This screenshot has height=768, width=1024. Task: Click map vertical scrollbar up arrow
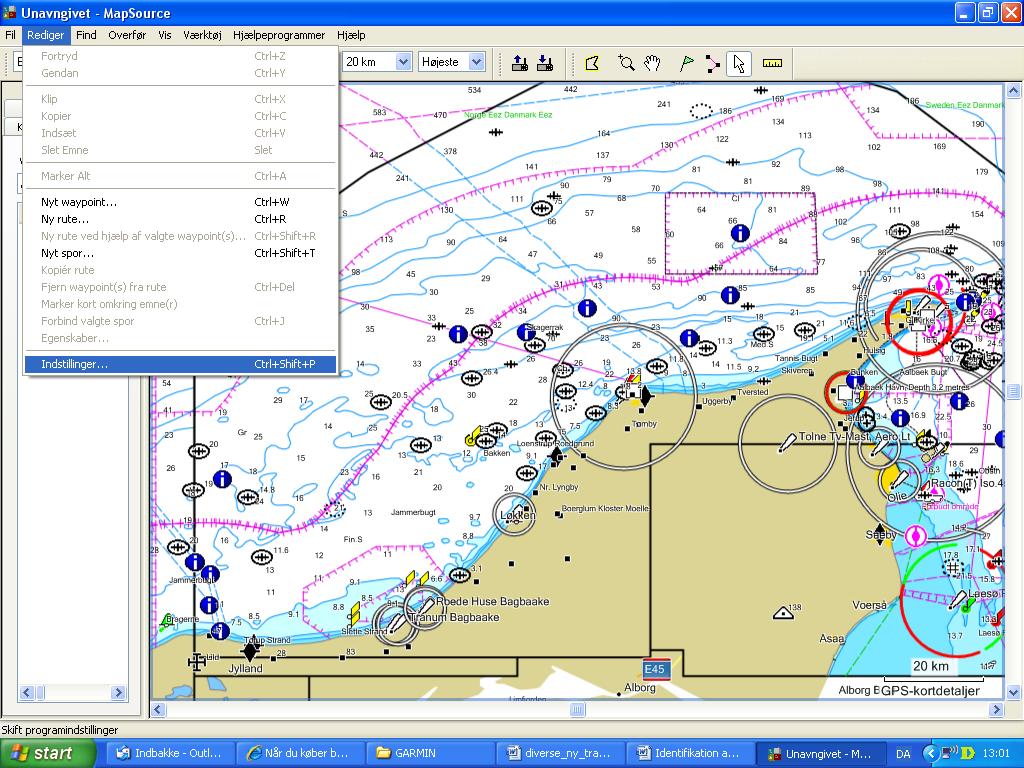1014,91
